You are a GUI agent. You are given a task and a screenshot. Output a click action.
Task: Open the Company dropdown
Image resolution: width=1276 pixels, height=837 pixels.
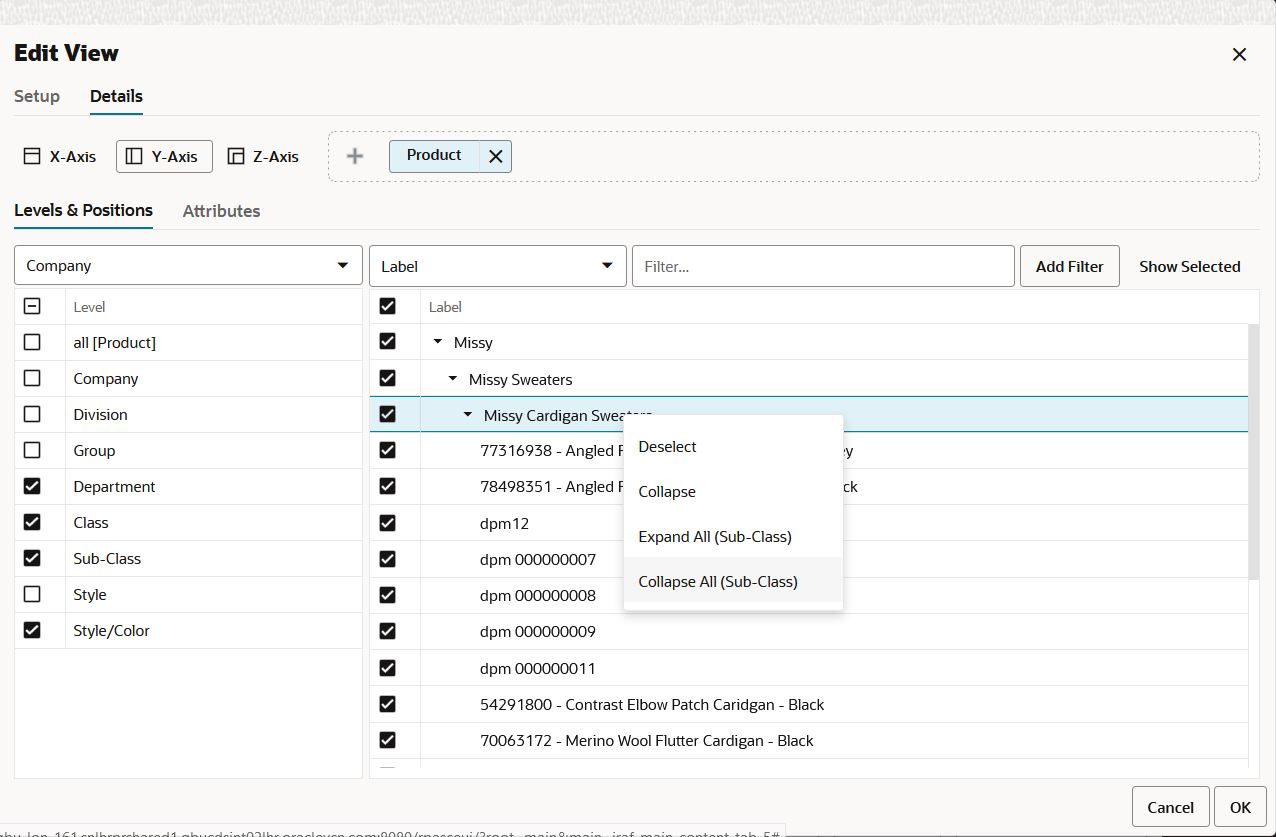[188, 266]
